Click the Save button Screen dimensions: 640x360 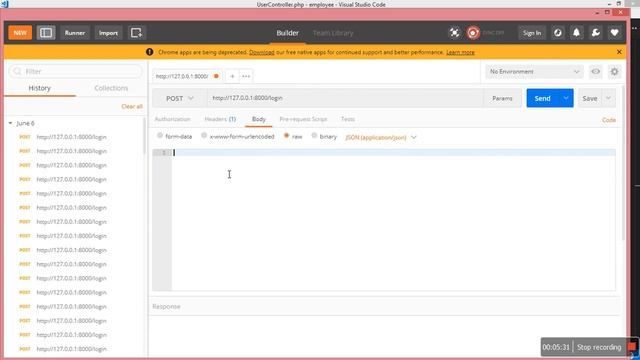tap(590, 98)
